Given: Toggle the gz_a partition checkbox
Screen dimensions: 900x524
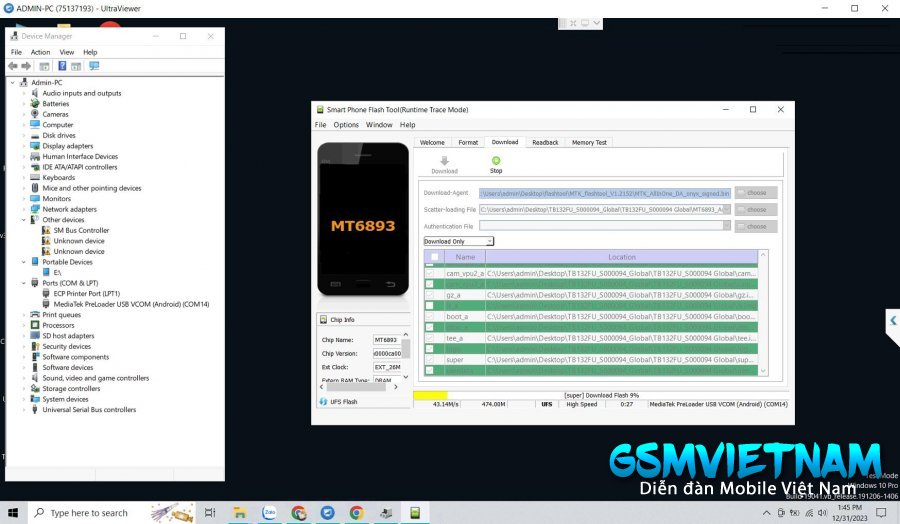Looking at the screenshot, I should coord(429,295).
